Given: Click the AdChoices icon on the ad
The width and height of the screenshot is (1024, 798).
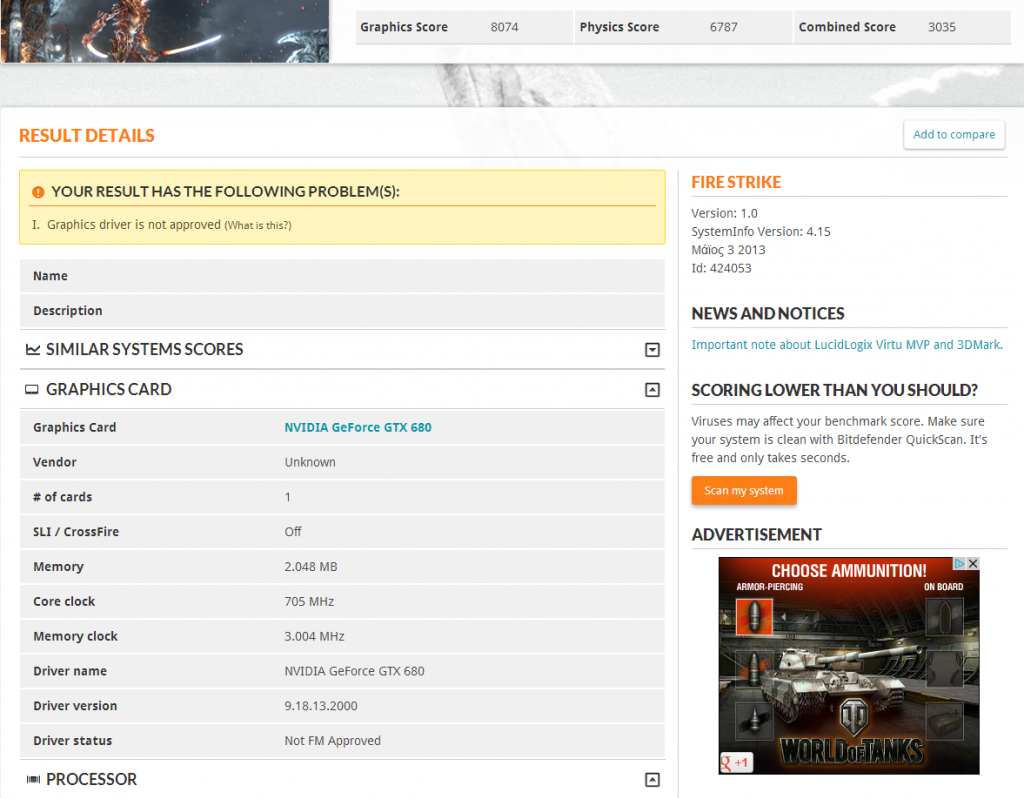Looking at the screenshot, I should coord(959,564).
